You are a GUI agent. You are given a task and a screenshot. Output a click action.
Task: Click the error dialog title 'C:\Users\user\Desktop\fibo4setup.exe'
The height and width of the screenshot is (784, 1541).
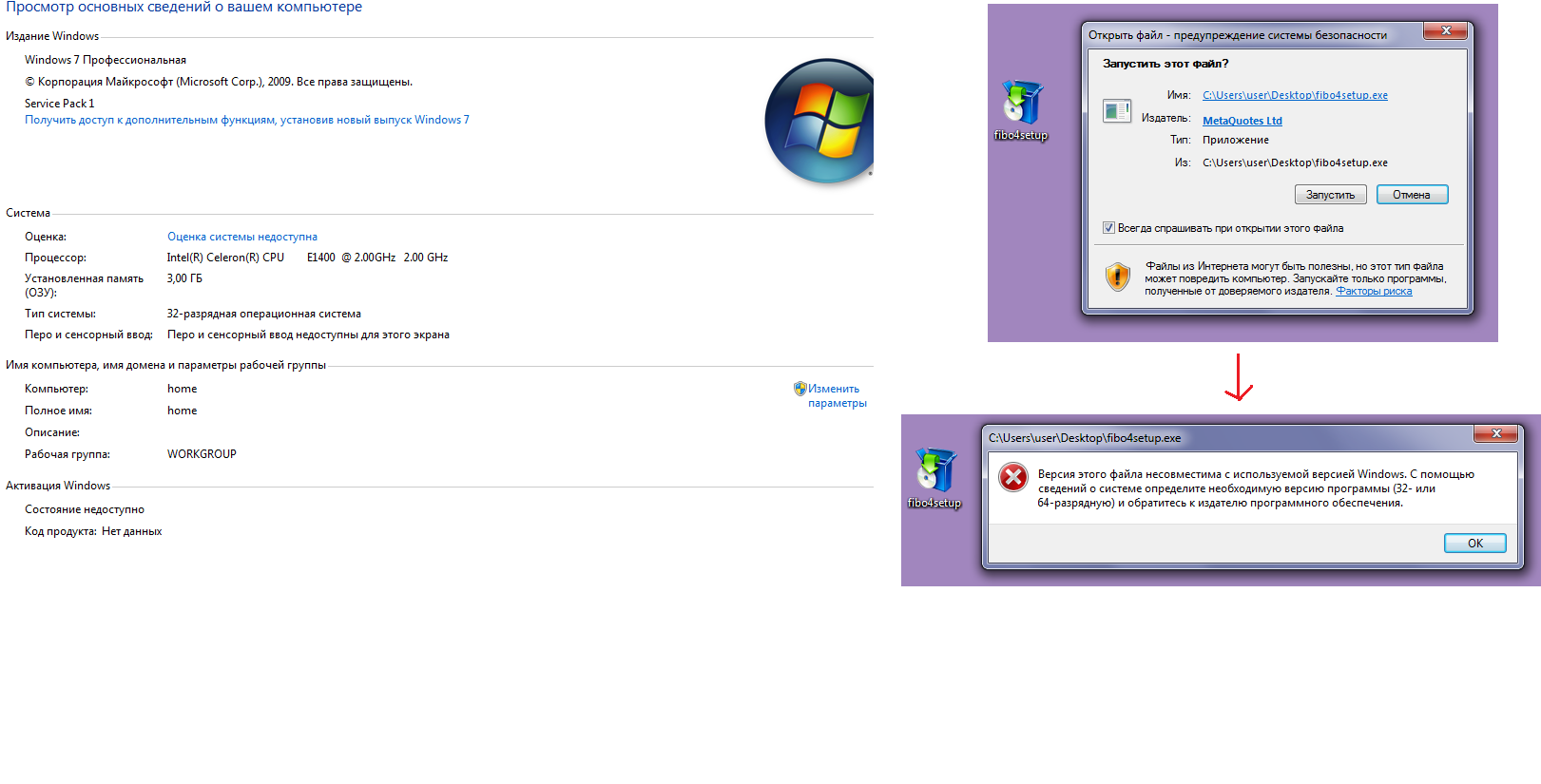pyautogui.click(x=1085, y=438)
